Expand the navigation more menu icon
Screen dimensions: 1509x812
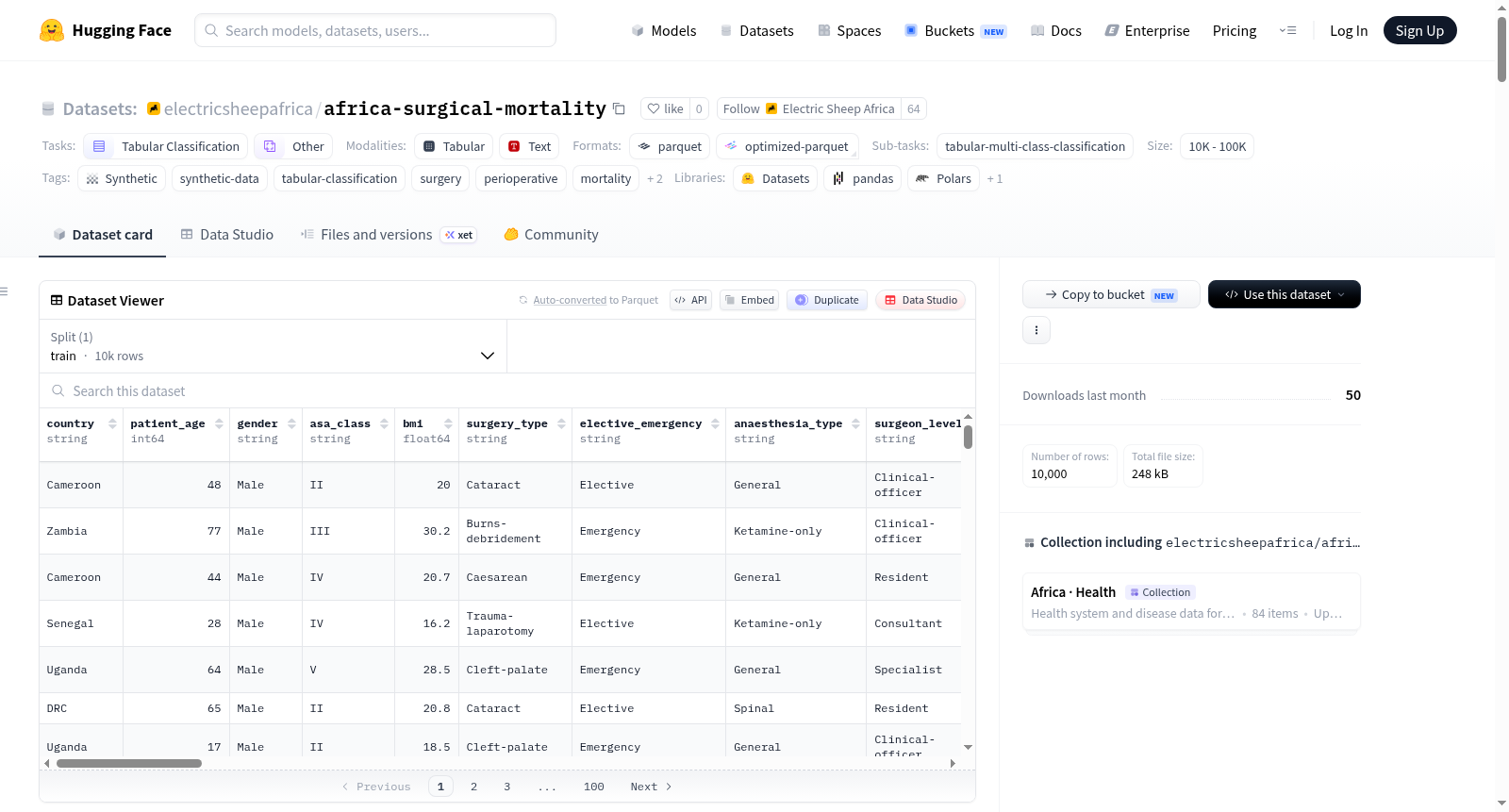tap(1287, 30)
